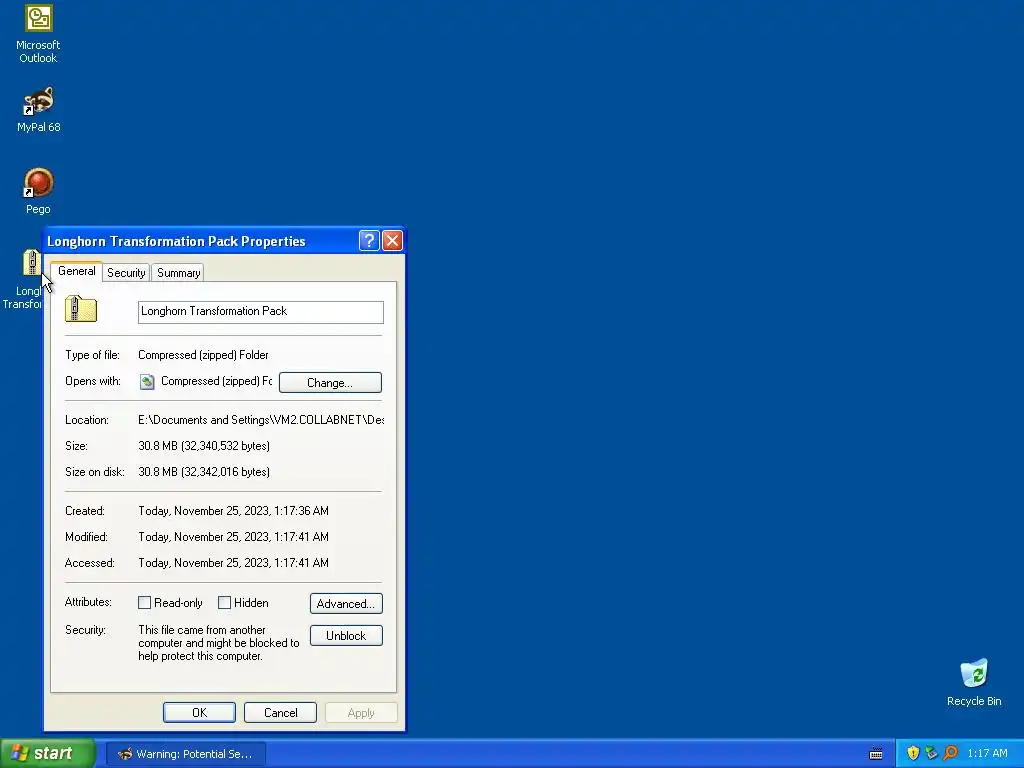Click the security message about blocked file
The width and height of the screenshot is (1024, 768).
point(219,643)
